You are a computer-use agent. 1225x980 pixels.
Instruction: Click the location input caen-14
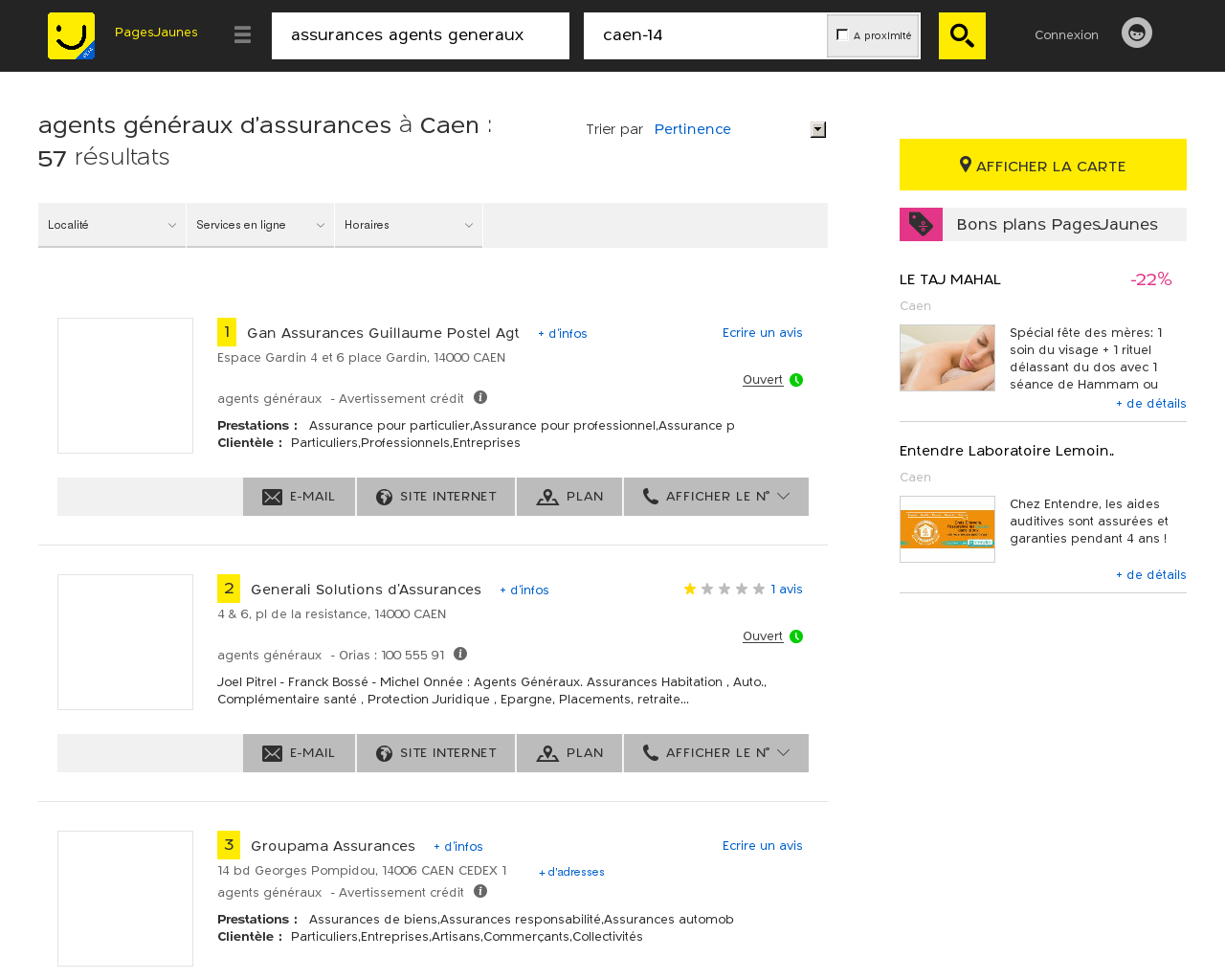click(x=705, y=35)
